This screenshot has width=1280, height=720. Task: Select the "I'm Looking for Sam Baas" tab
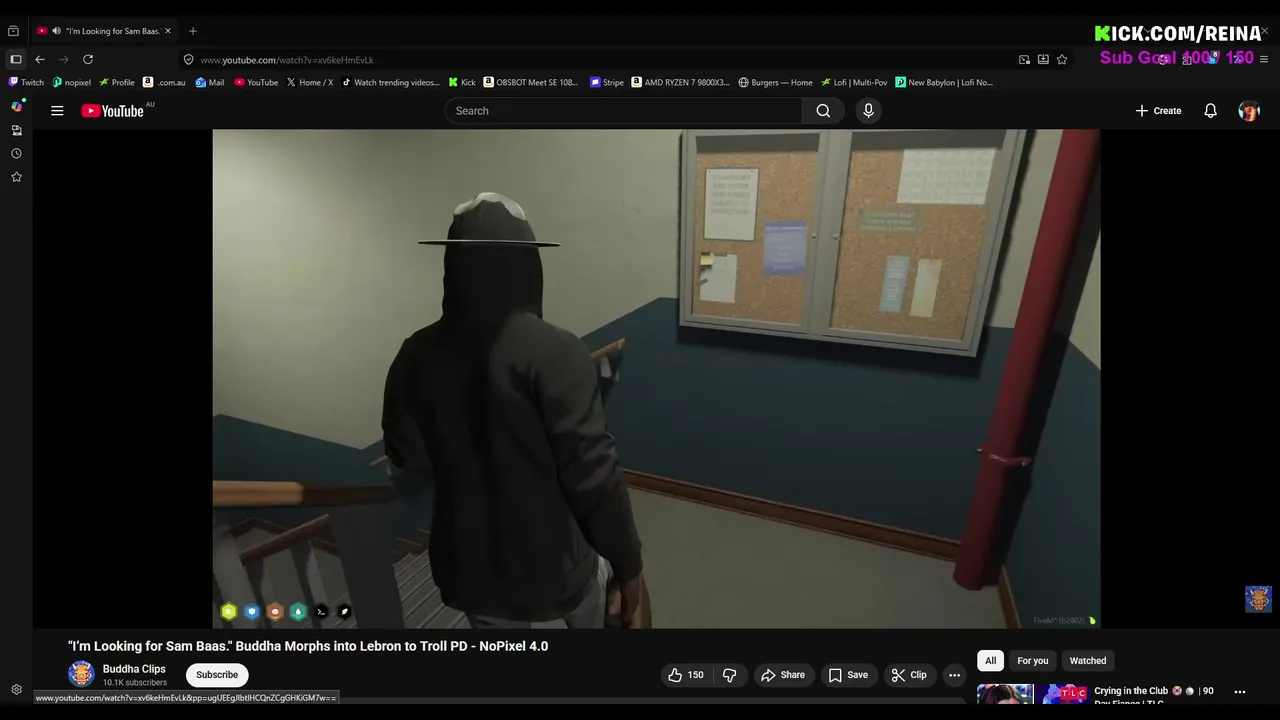point(105,31)
